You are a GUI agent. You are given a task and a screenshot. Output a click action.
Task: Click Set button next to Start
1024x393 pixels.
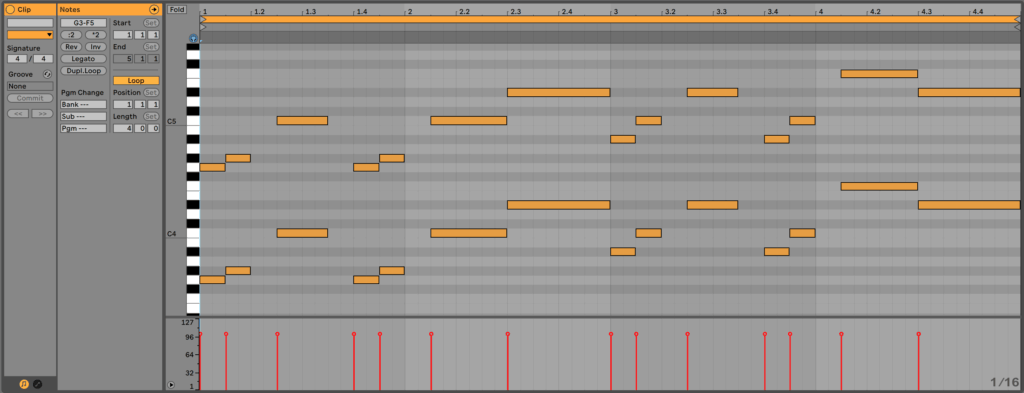151,23
